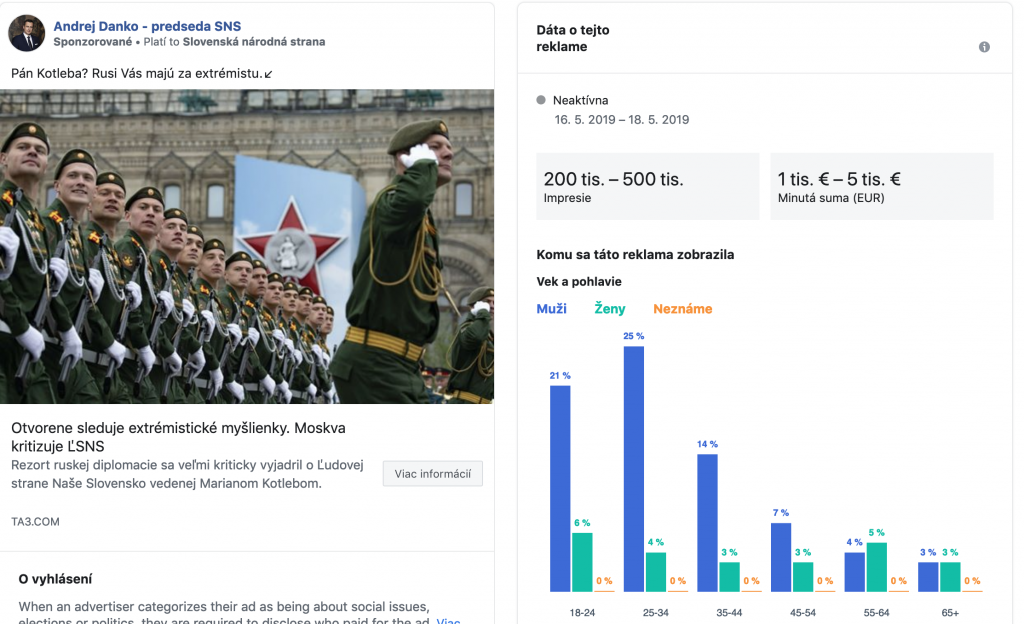Click Slovenská národná strana payer name
Image resolution: width=1024 pixels, height=624 pixels.
pyautogui.click(x=254, y=42)
